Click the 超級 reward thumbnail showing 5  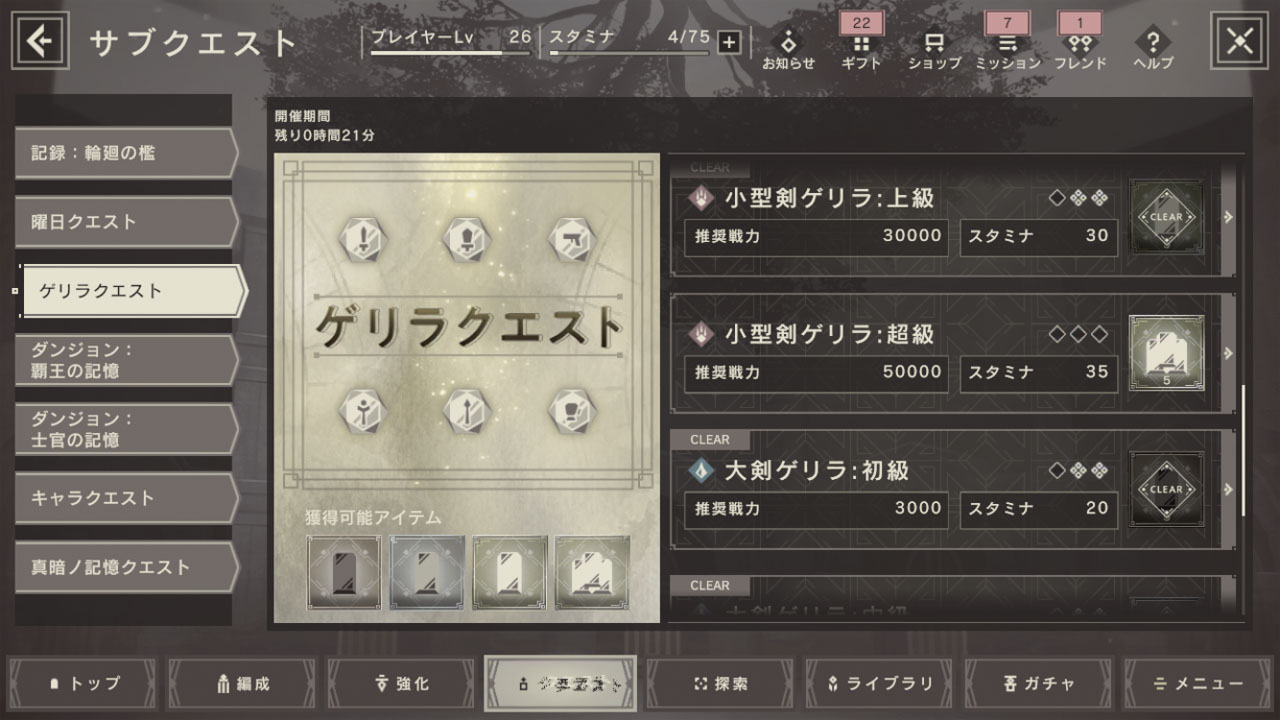click(x=1166, y=353)
